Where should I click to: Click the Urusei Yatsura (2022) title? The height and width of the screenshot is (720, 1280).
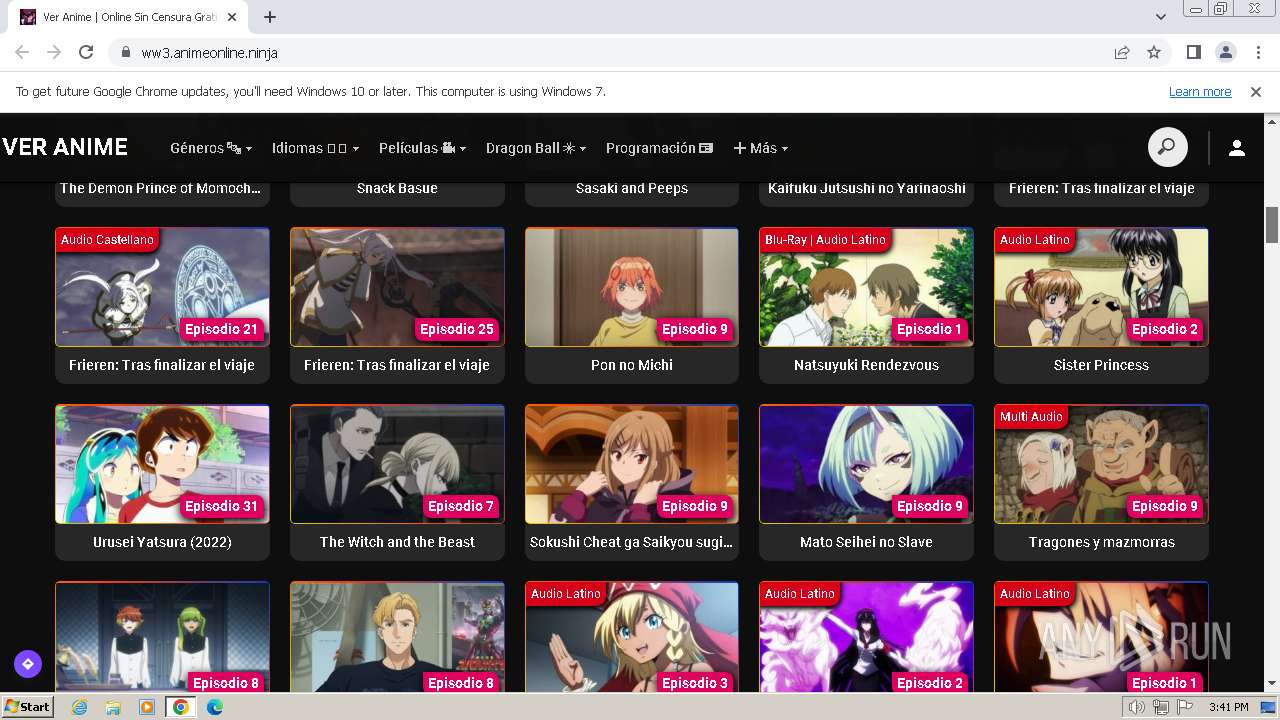point(162,542)
